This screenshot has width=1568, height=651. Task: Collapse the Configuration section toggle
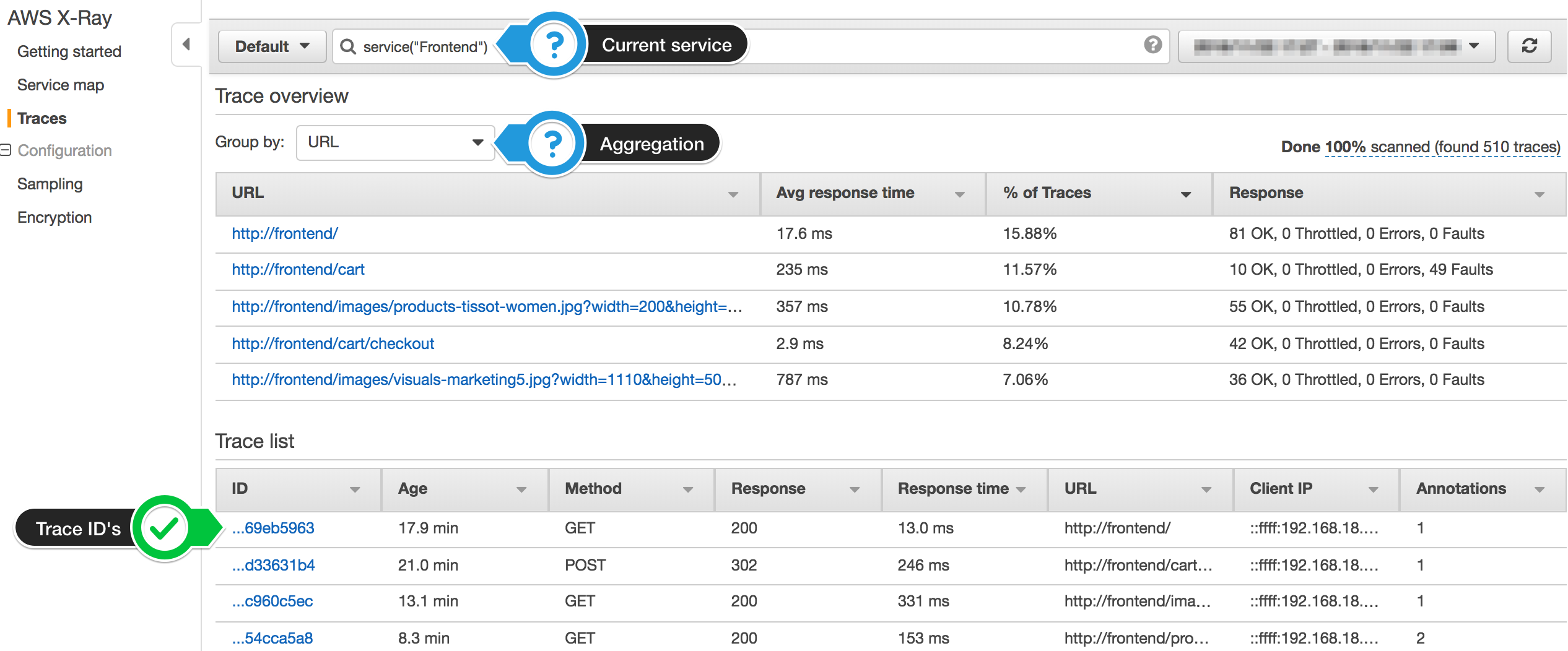click(6, 150)
